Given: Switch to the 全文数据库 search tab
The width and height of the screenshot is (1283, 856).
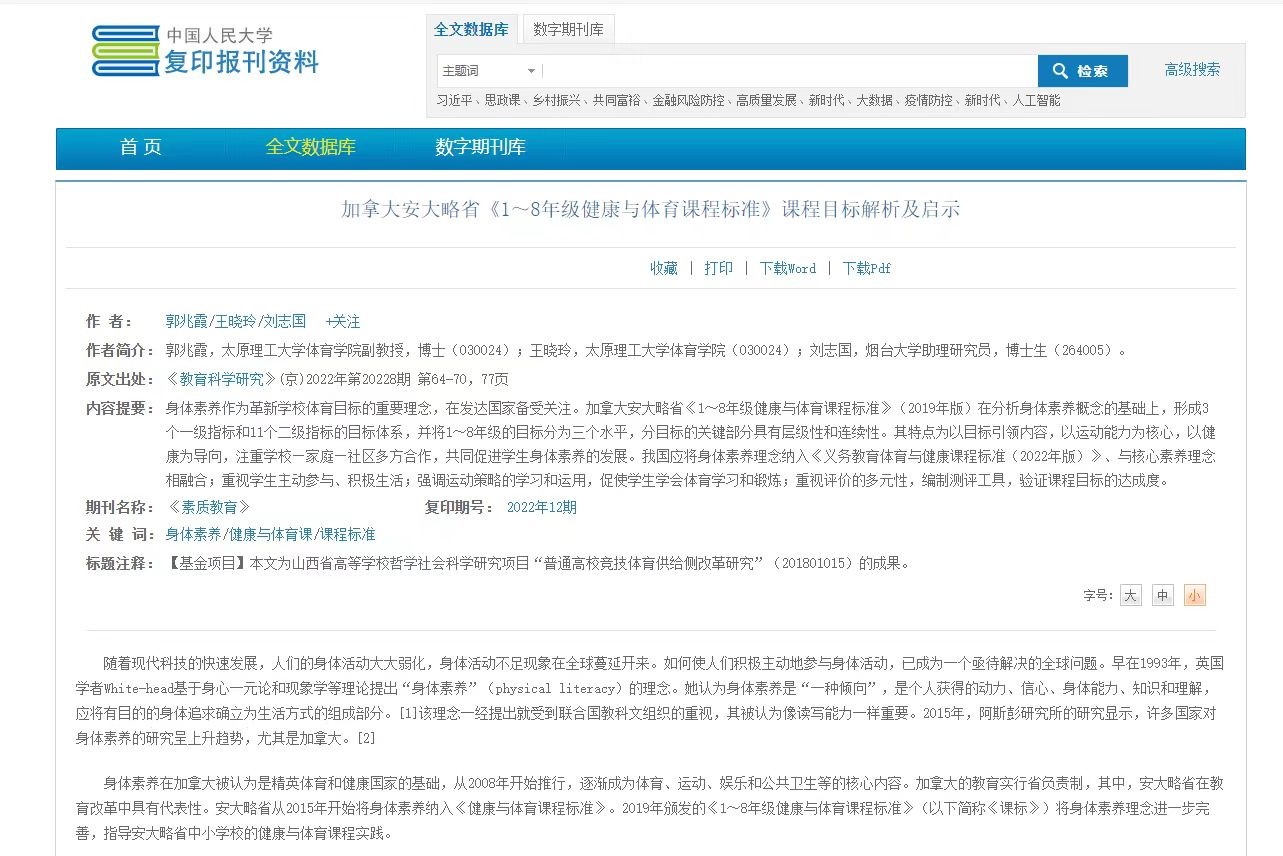Looking at the screenshot, I should [471, 30].
